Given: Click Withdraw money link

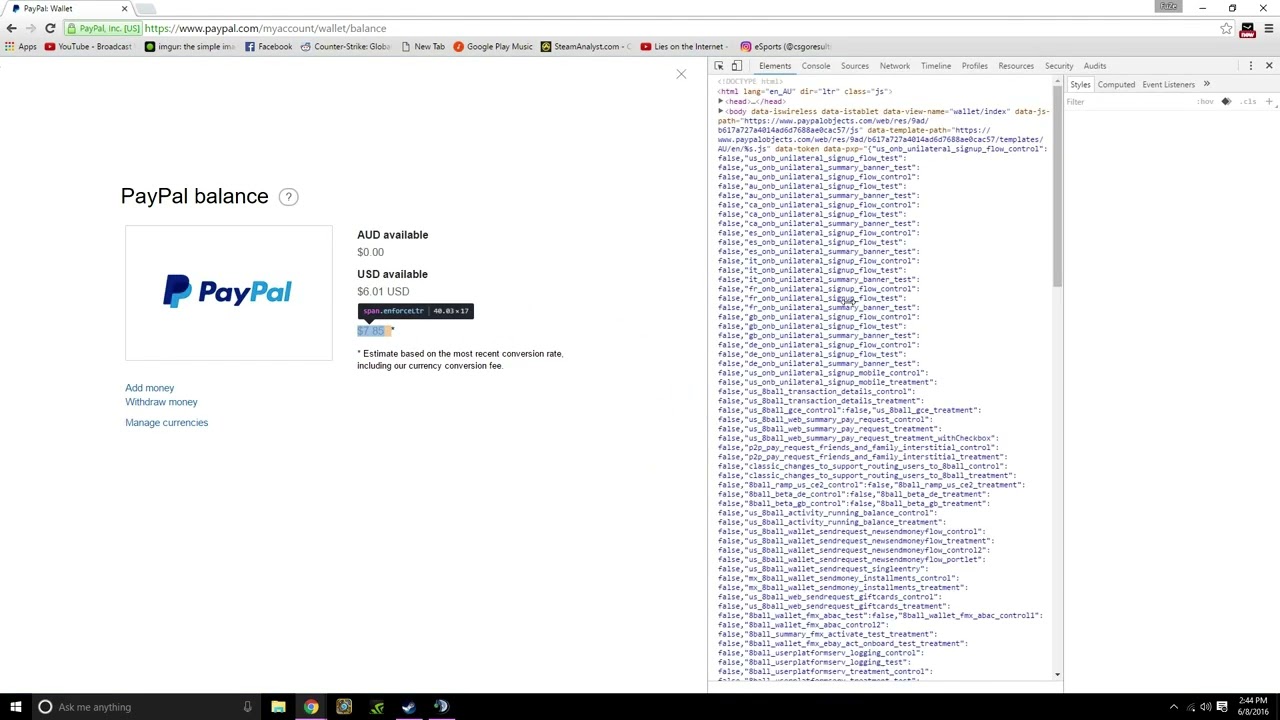Looking at the screenshot, I should coord(161,402).
